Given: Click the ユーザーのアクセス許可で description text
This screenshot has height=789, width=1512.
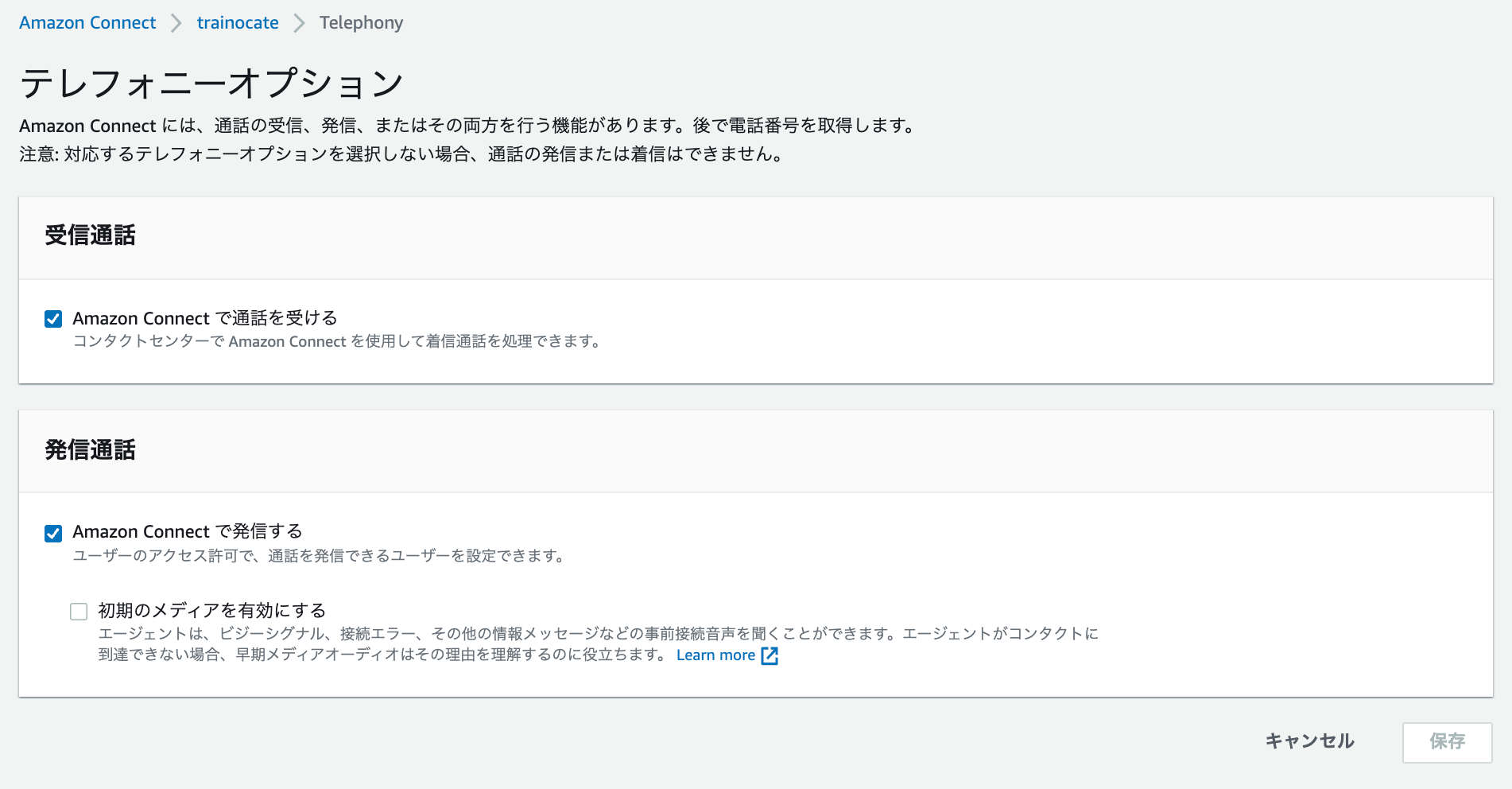Looking at the screenshot, I should point(319,556).
